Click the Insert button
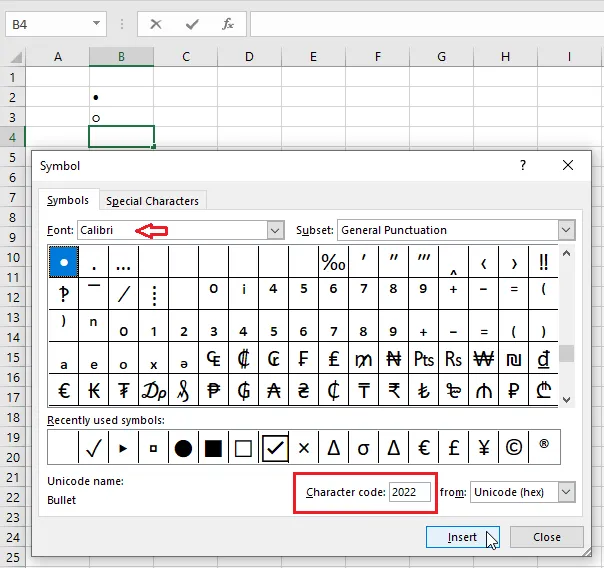The height and width of the screenshot is (568, 604). click(463, 537)
